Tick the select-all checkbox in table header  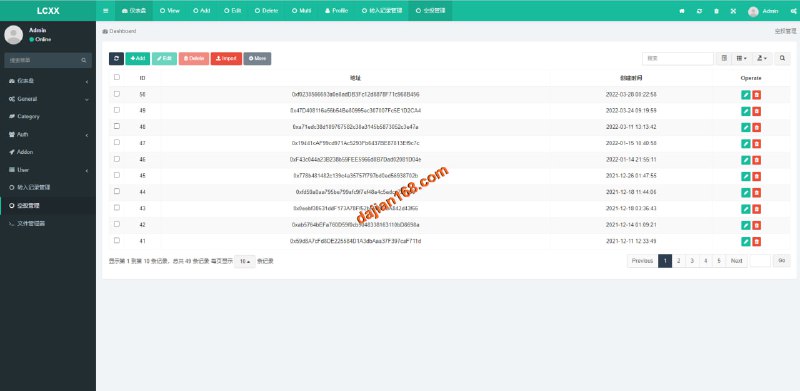coord(117,77)
